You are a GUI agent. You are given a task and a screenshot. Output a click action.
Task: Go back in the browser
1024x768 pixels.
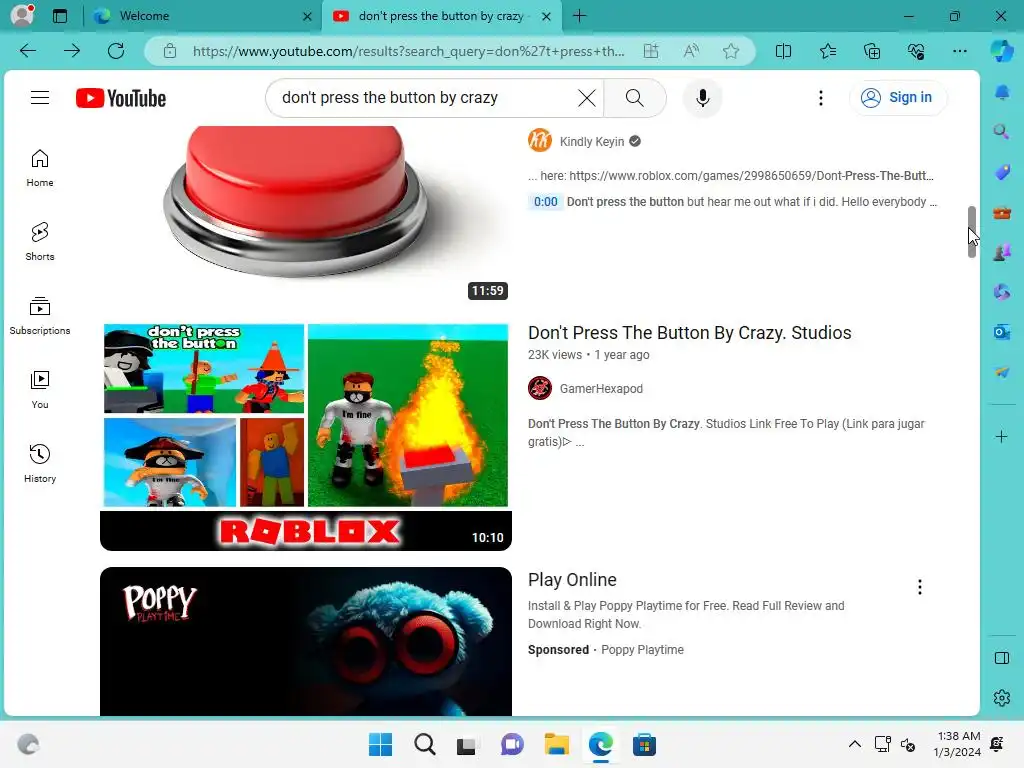(27, 51)
